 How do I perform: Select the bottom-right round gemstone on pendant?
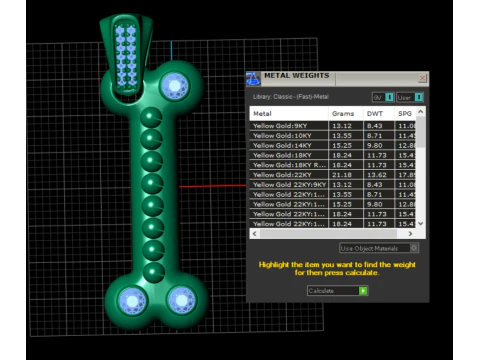[x=181, y=300]
